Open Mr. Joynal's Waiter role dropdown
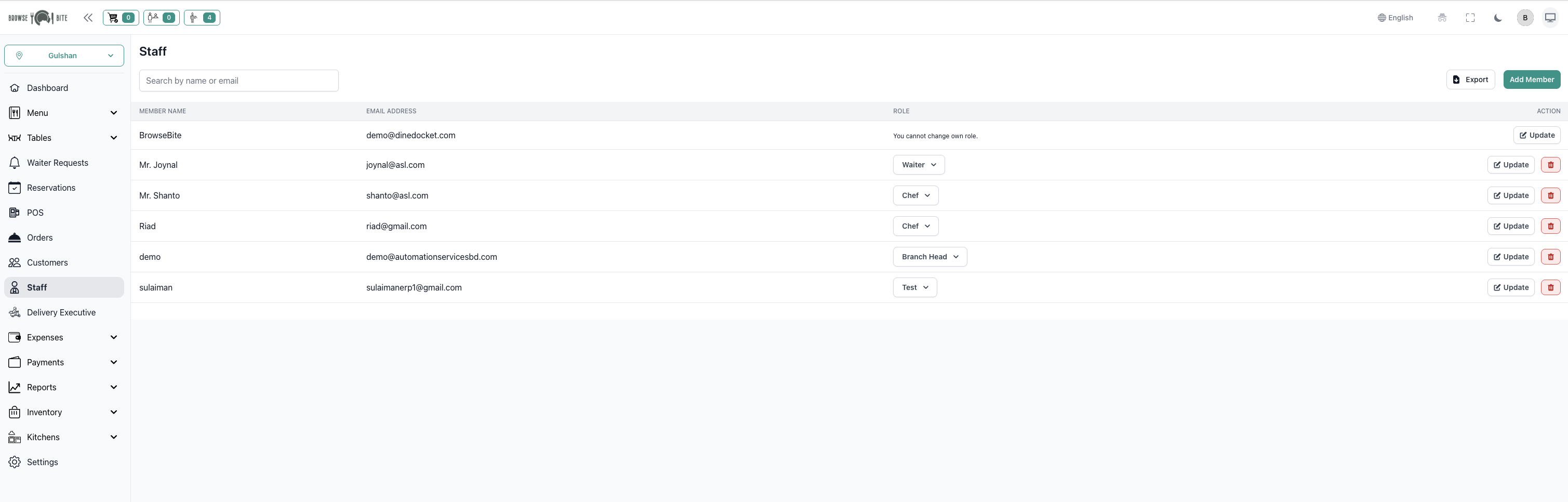Viewport: 1568px width, 502px height. click(919, 165)
